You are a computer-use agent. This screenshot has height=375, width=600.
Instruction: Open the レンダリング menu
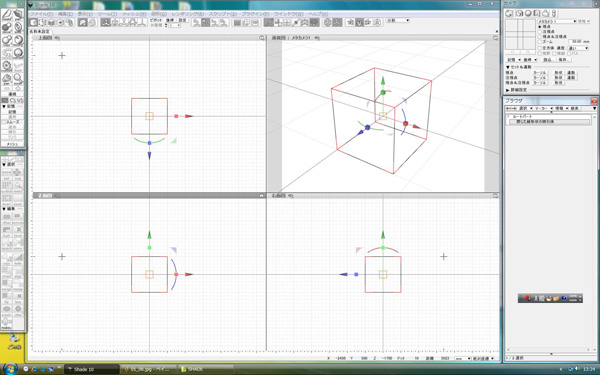pyautogui.click(x=188, y=14)
